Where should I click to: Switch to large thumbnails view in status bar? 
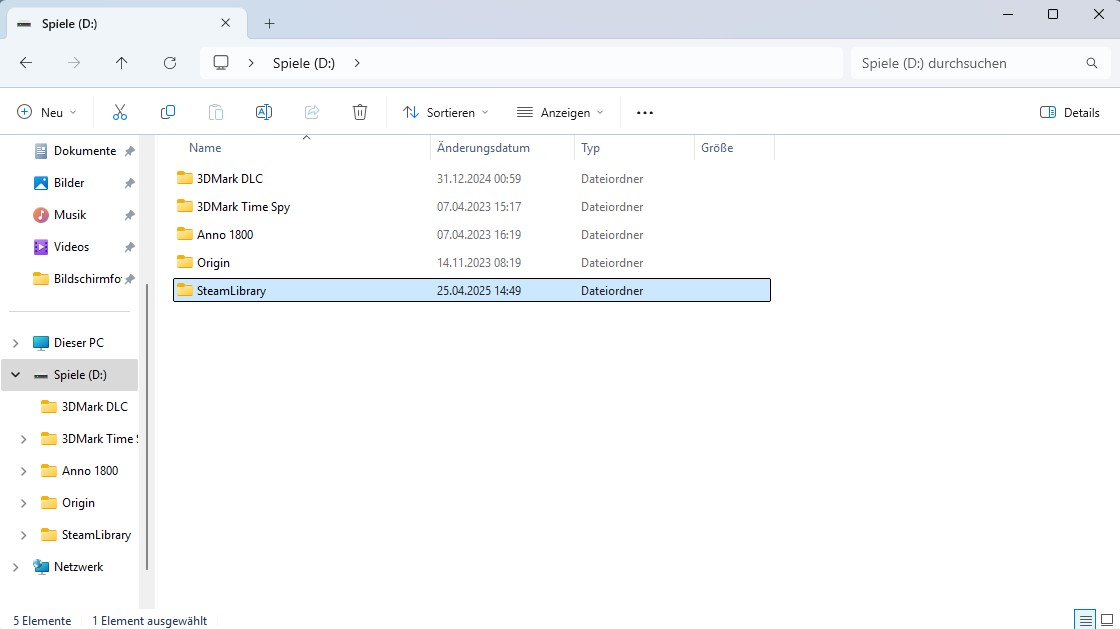click(x=1107, y=620)
